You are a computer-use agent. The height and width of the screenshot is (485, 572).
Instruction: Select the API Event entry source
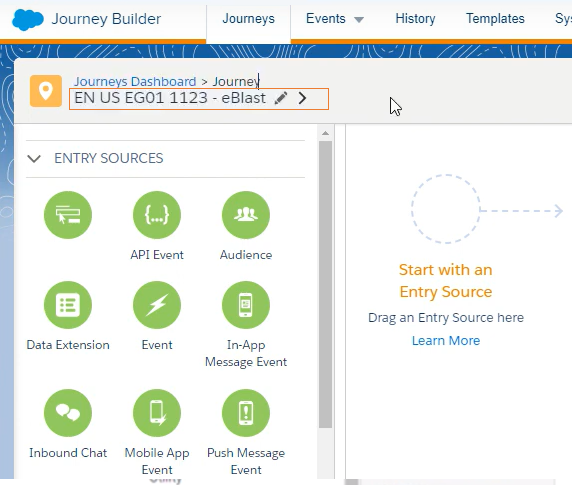click(157, 215)
